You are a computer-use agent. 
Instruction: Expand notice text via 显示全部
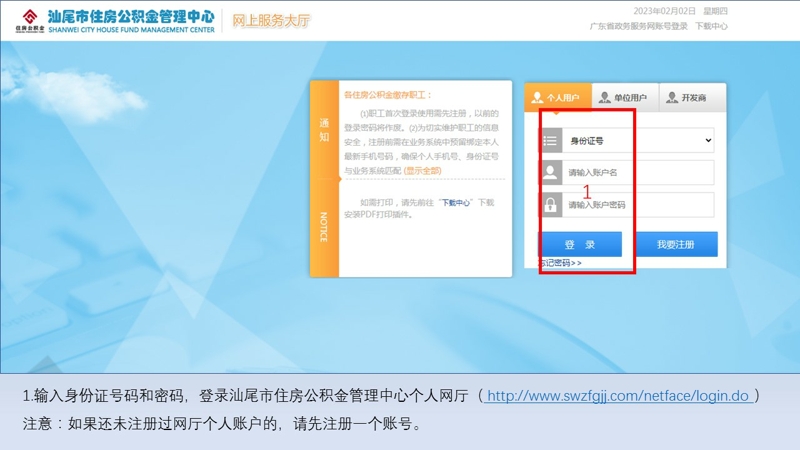click(422, 171)
